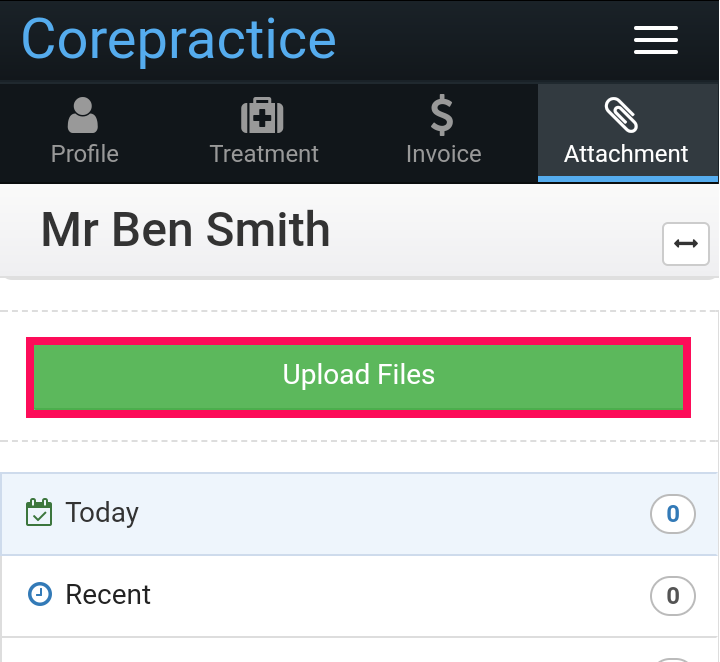The width and height of the screenshot is (720, 662).
Task: Select the Attachment tab label
Action: pyautogui.click(x=626, y=154)
